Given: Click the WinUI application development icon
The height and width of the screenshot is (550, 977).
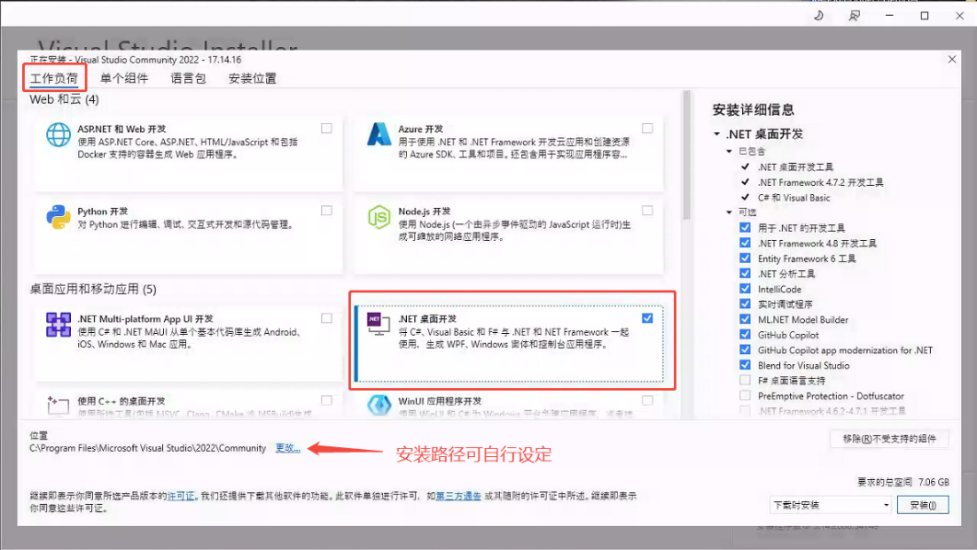Looking at the screenshot, I should pos(379,405).
